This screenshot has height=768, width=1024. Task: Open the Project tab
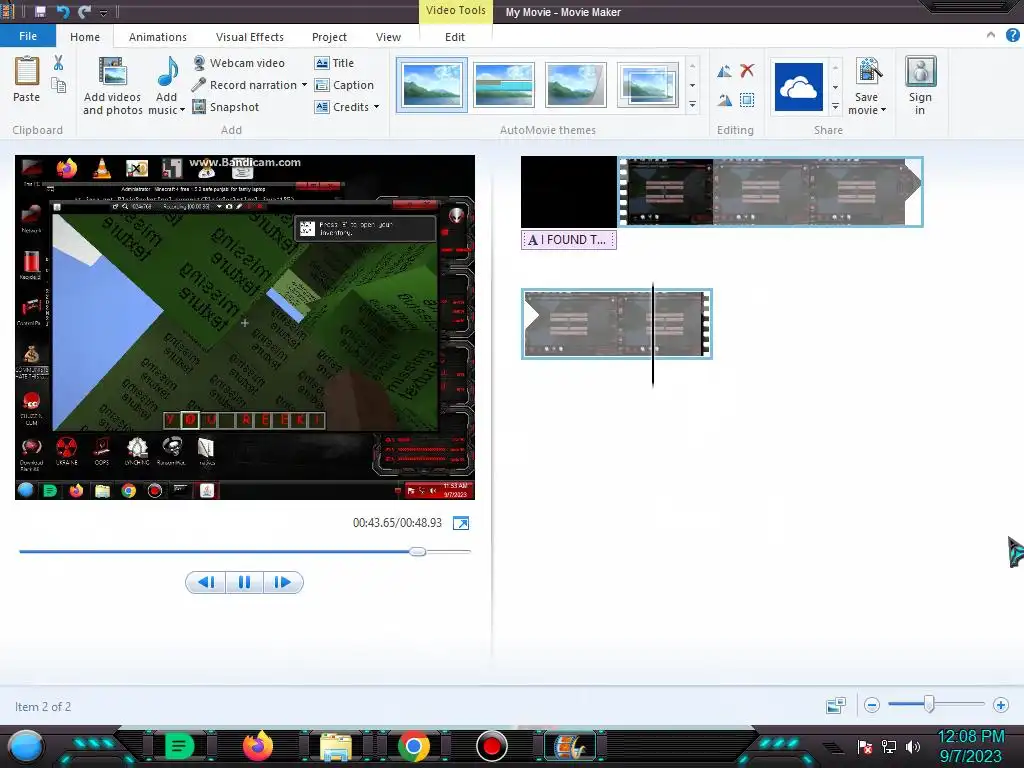329,37
